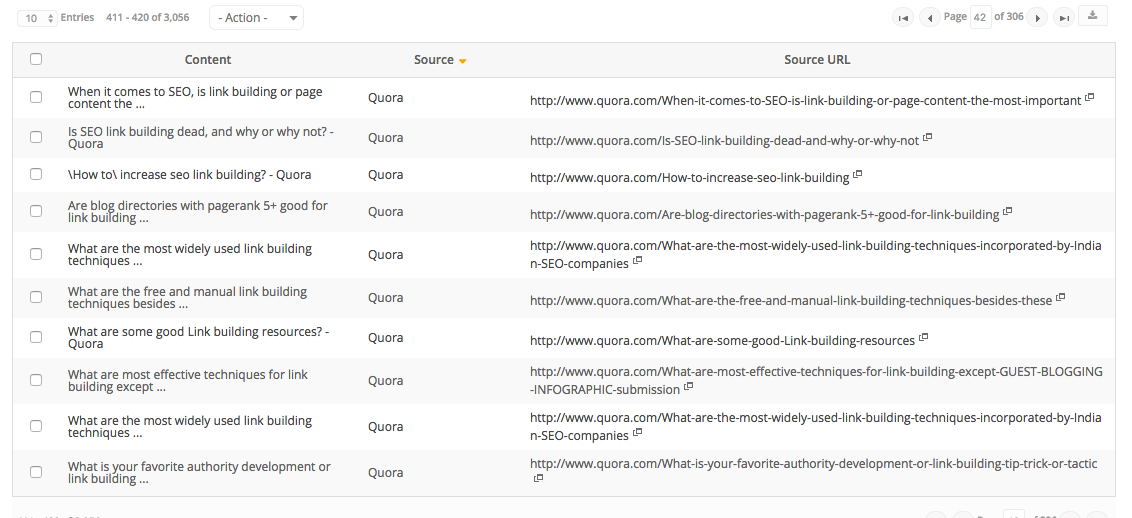Tick the 'free and manual link building' row
Viewport: 1132px width, 518px height.
tap(36, 297)
